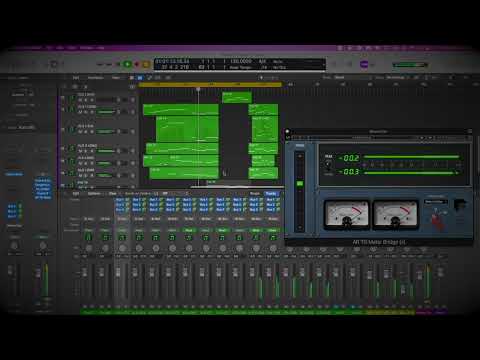Screen dimensions: 480x360
Task: Switch mixer to Tracks view
Action: pos(271,194)
